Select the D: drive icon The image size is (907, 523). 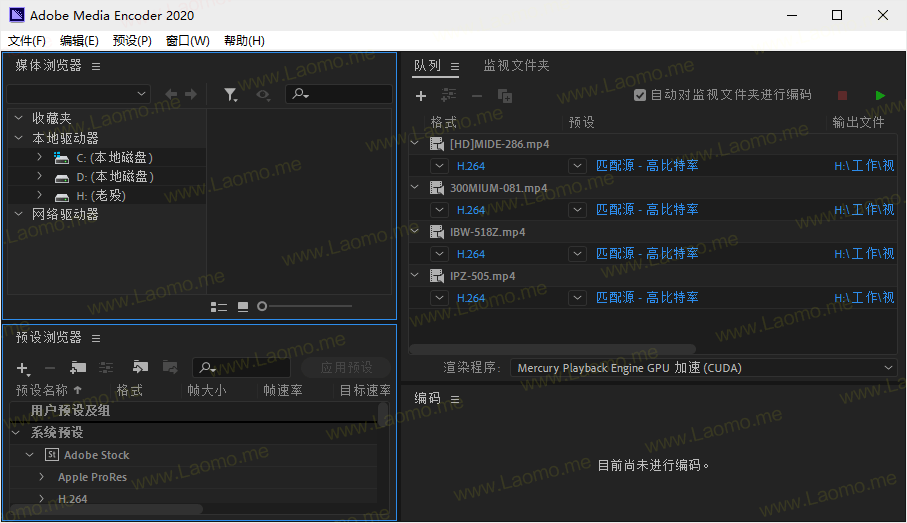point(61,178)
